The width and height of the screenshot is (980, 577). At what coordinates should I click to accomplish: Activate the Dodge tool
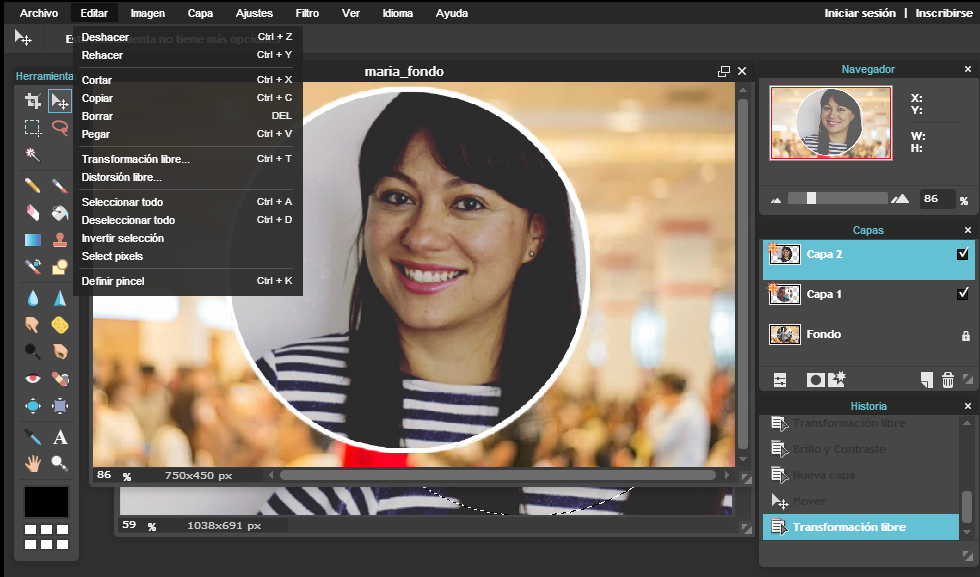click(32, 351)
